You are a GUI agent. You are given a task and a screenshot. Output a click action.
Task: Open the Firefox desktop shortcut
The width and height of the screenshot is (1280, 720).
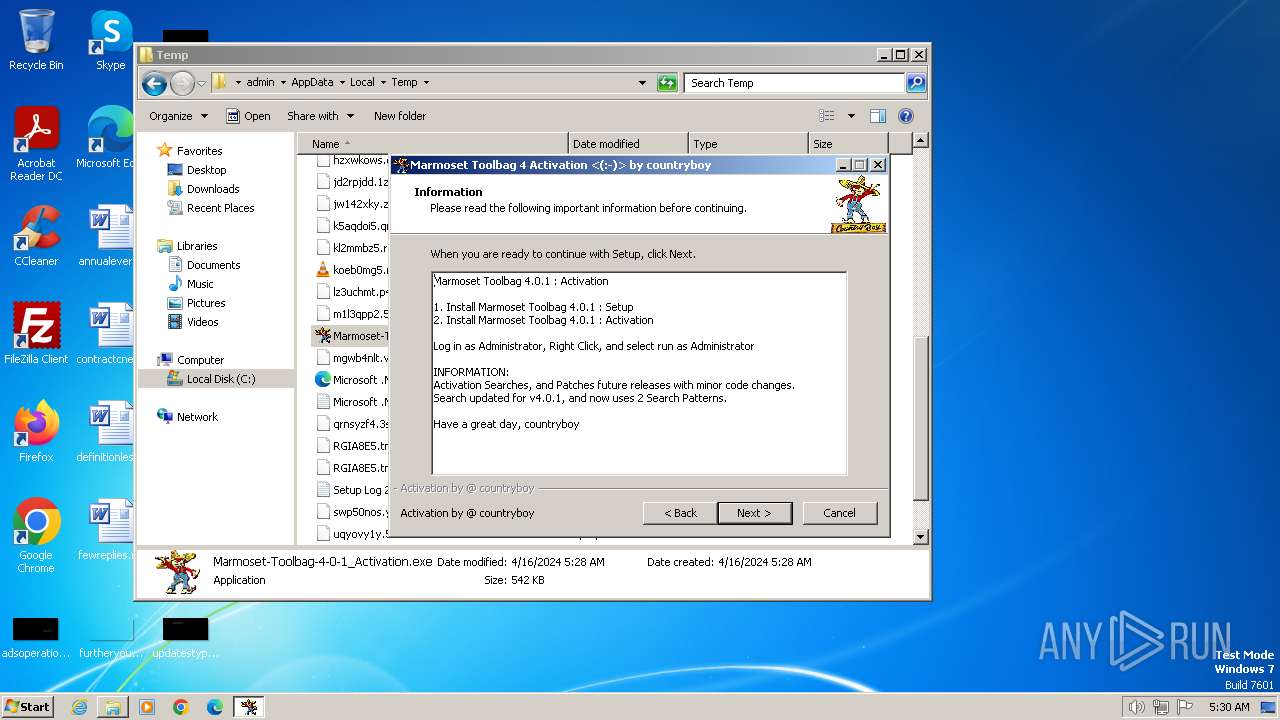click(36, 431)
